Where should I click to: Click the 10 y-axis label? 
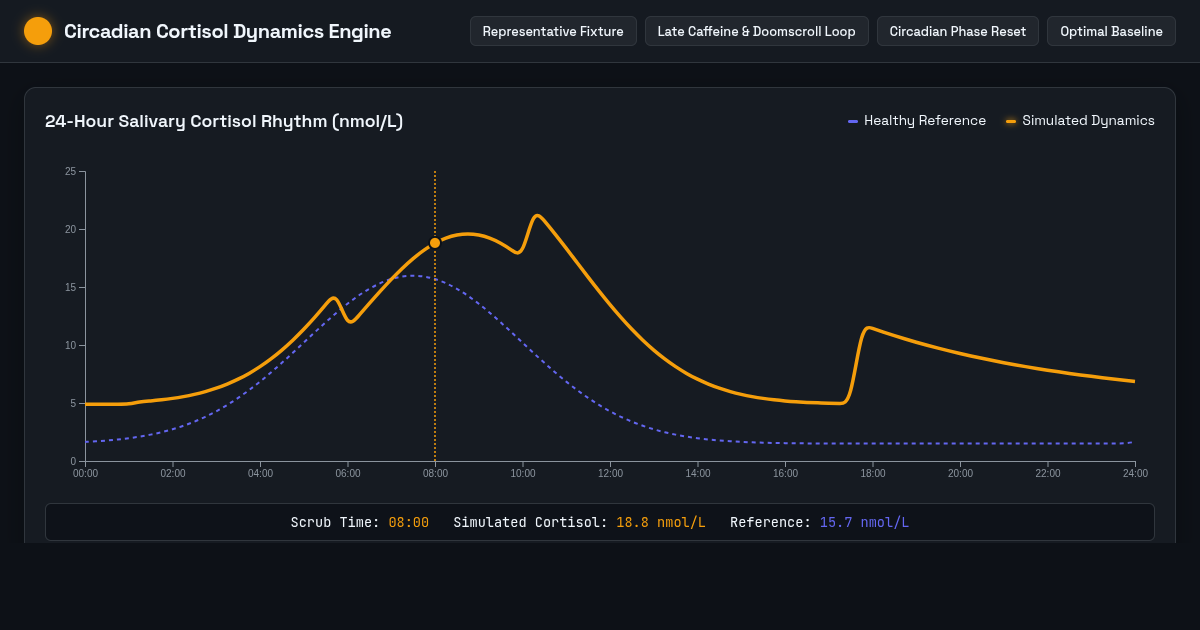(x=70, y=346)
